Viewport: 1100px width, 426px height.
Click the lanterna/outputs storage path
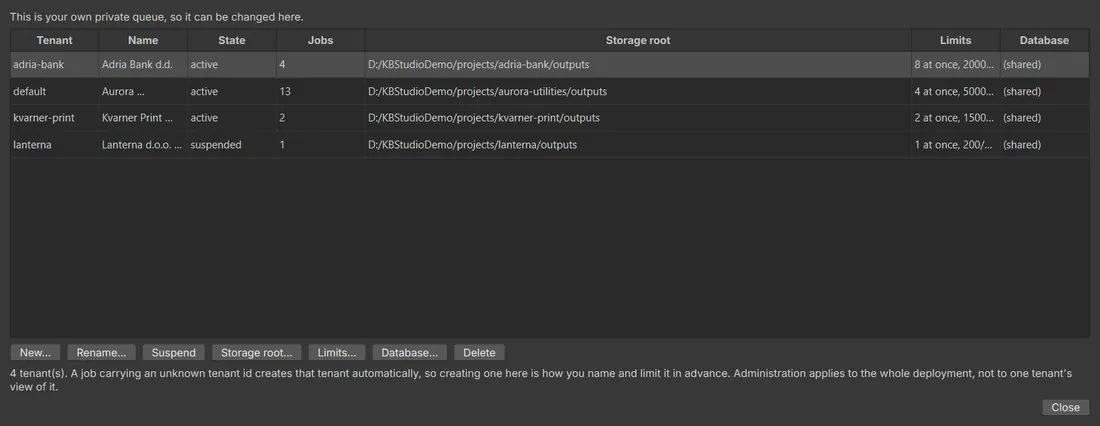point(638,145)
